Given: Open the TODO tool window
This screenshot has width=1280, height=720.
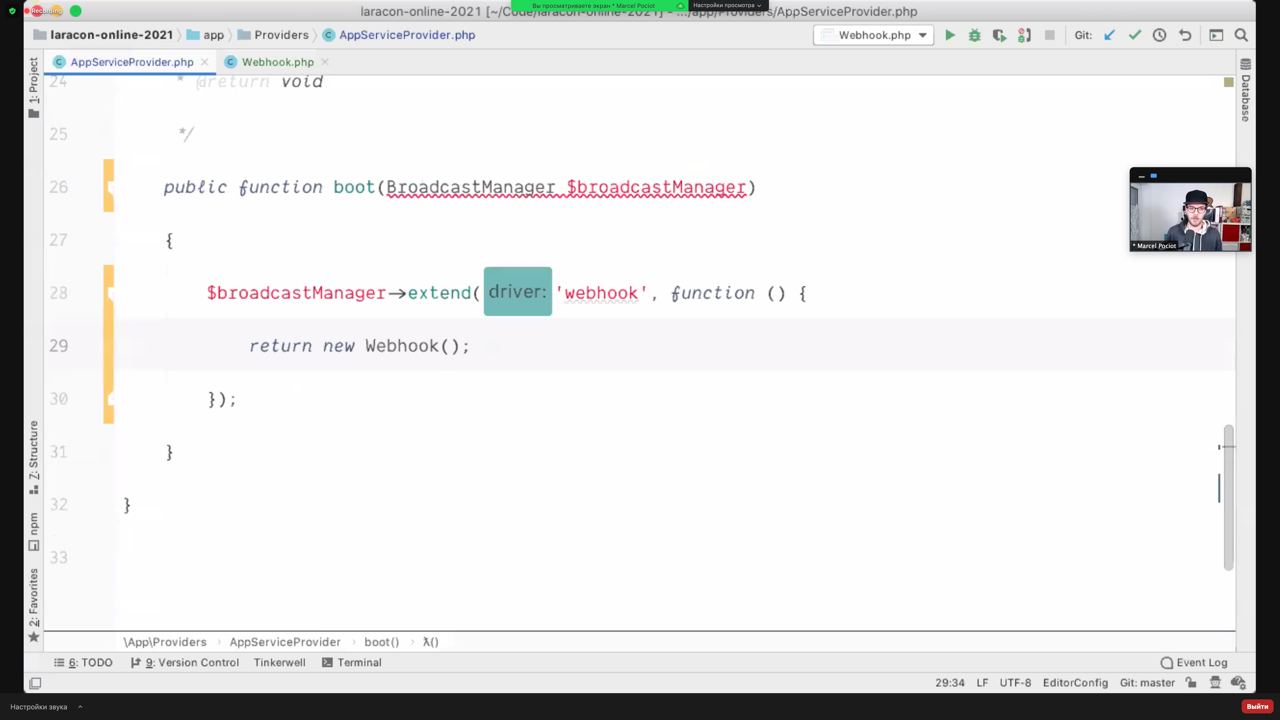Looking at the screenshot, I should coord(84,662).
